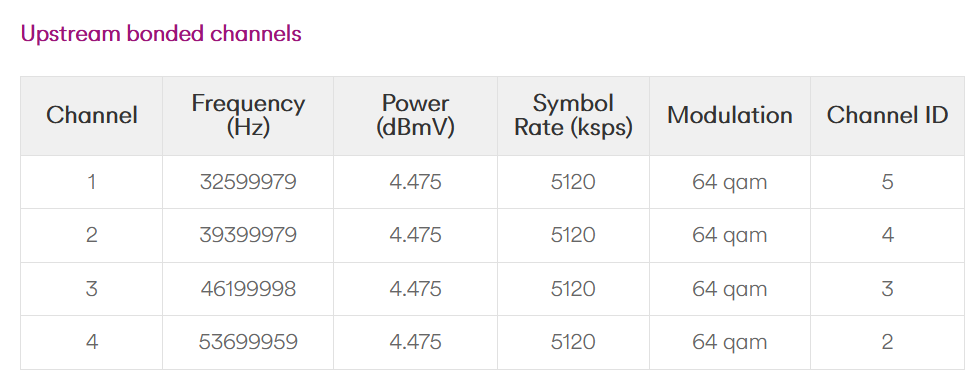The width and height of the screenshot is (972, 381).
Task: Select the Modulation column header
Action: click(x=730, y=115)
